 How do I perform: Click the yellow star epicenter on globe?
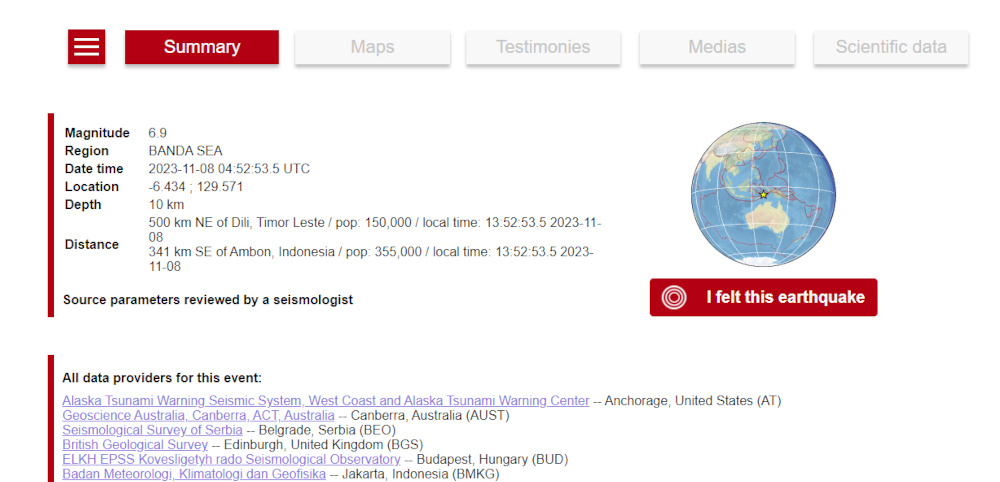tap(763, 194)
